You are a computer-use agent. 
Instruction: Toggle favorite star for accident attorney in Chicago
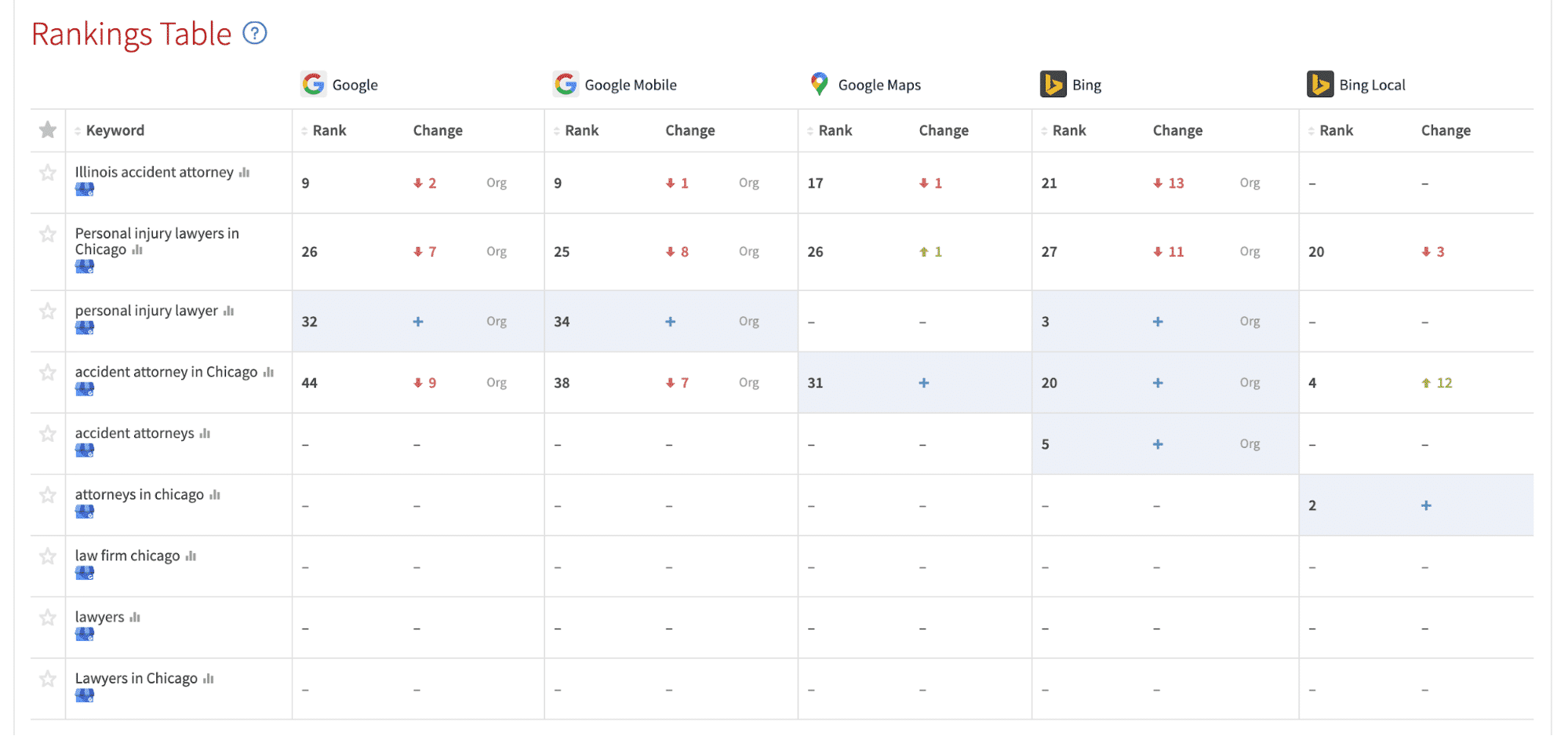[x=48, y=372]
